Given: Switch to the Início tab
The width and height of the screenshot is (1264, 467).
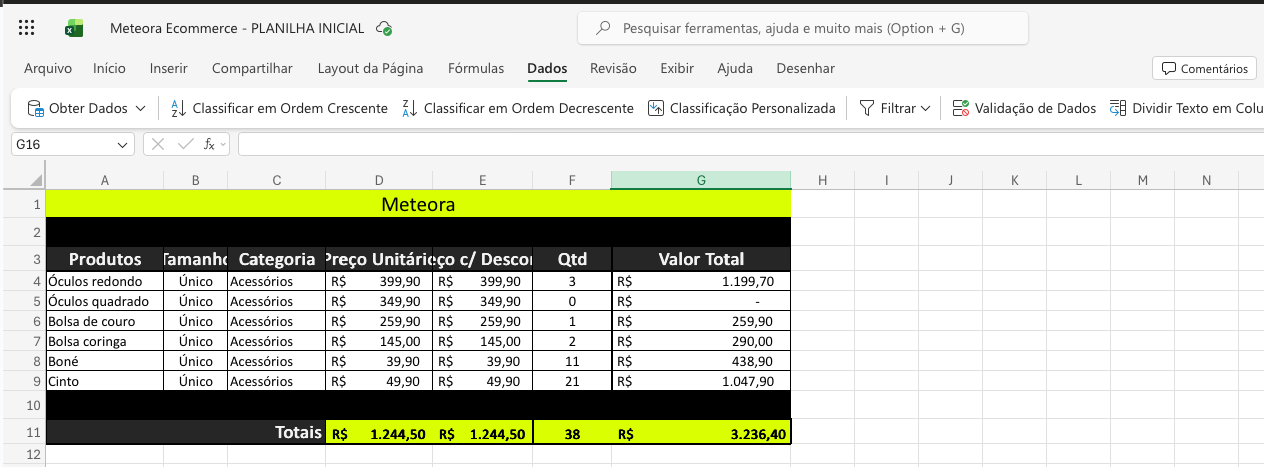Looking at the screenshot, I should coord(109,68).
